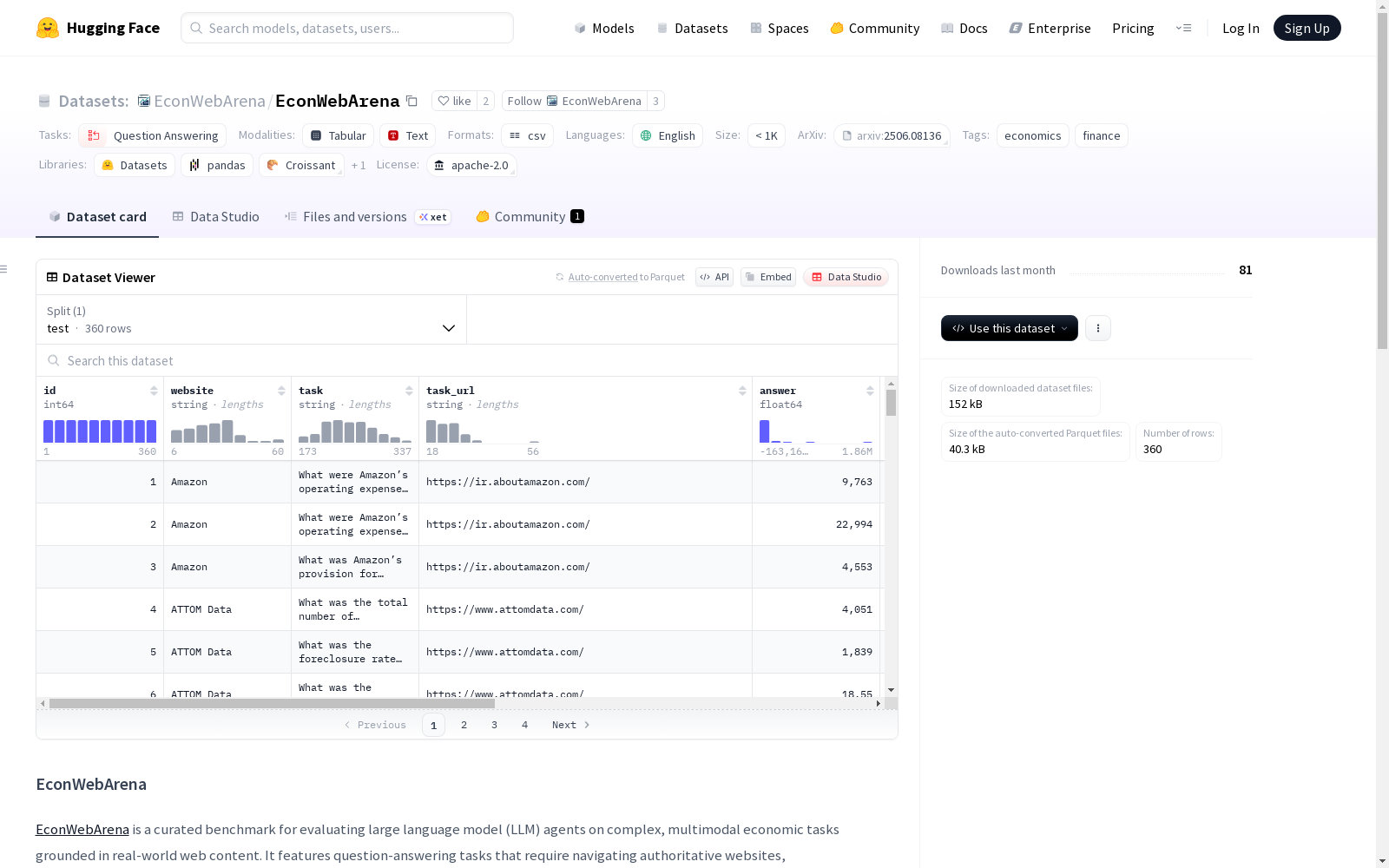The height and width of the screenshot is (868, 1389).
Task: Select the csv format tag
Action: click(527, 135)
